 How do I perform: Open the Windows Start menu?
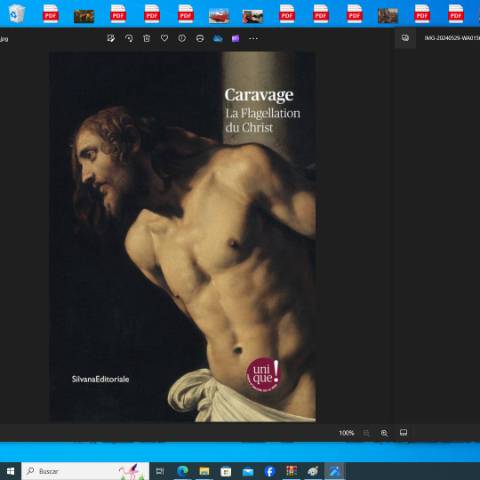[11, 471]
